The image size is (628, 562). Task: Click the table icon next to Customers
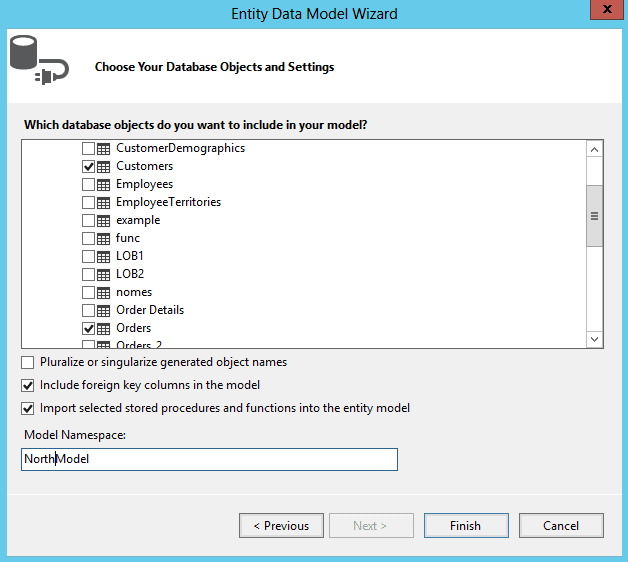click(x=104, y=166)
